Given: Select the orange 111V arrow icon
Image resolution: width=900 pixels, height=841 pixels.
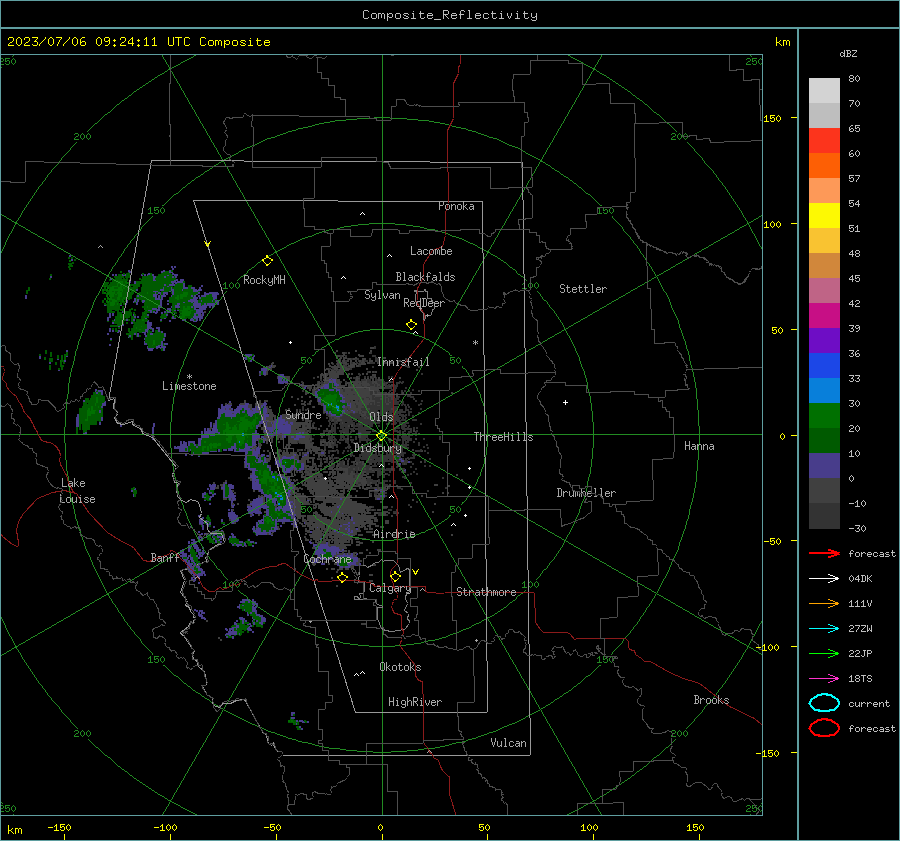Looking at the screenshot, I should (x=824, y=603).
